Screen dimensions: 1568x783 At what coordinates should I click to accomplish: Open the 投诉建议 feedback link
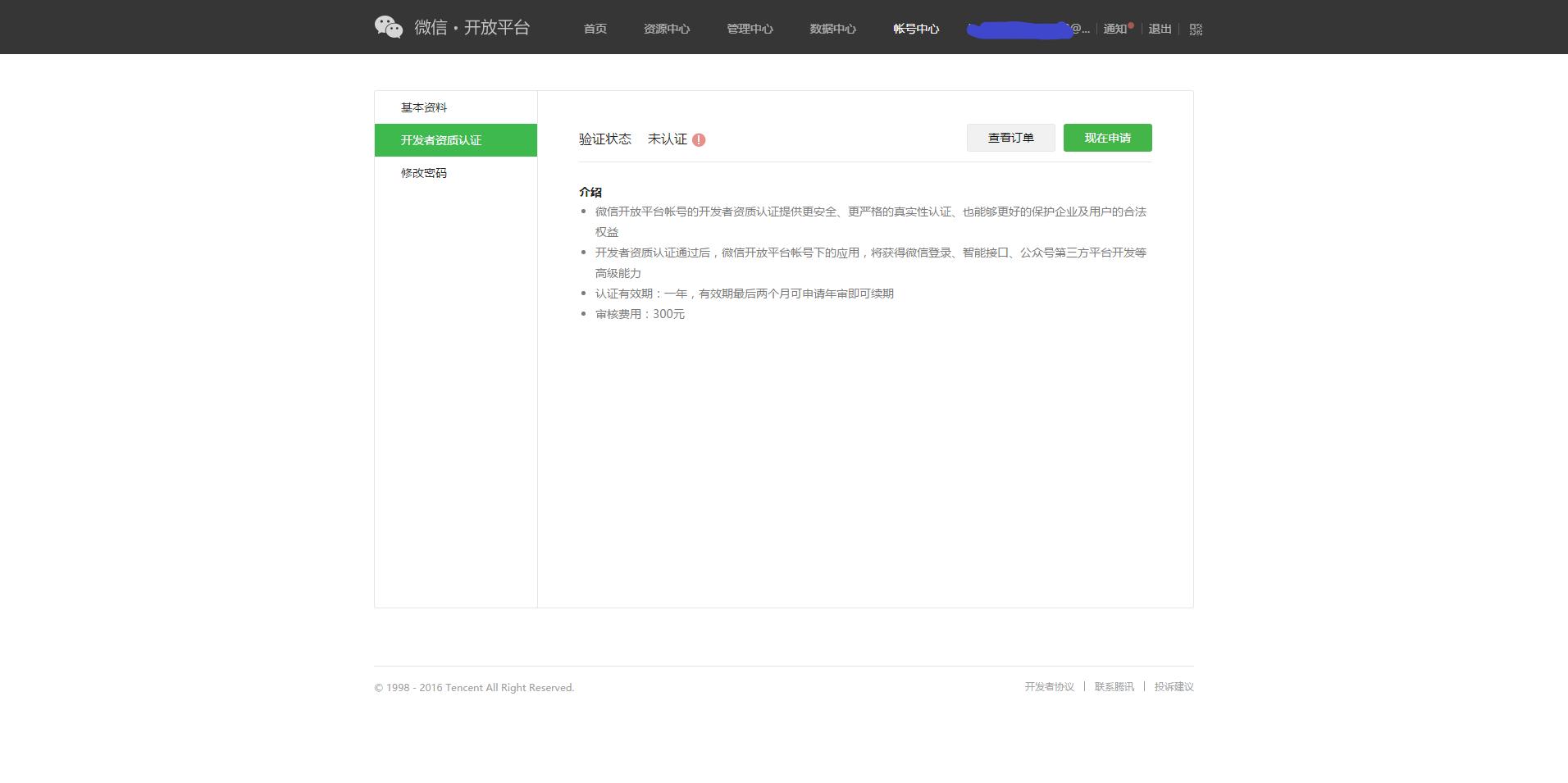pyautogui.click(x=1173, y=687)
